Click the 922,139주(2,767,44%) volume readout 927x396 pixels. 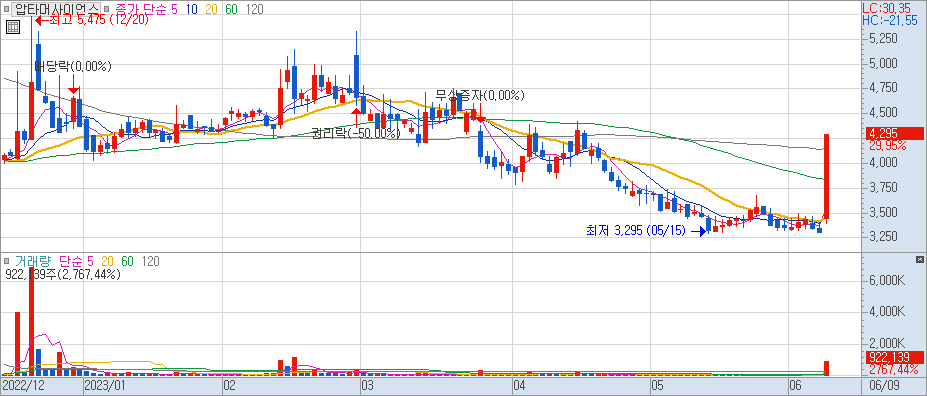coord(63,274)
